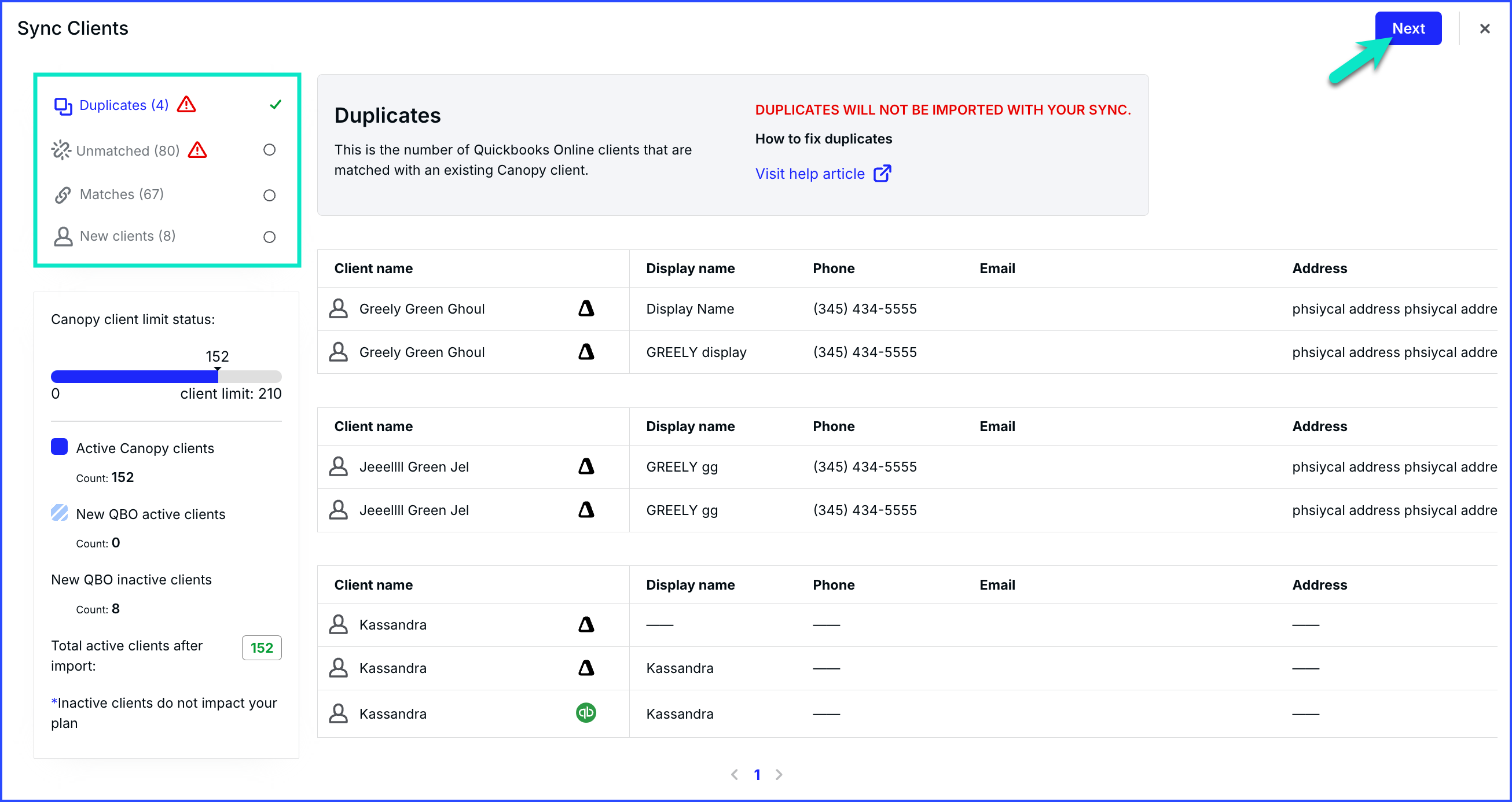The image size is (1512, 802).
Task: Click the 'Display Name' cell for Greely Green Ghoul
Action: point(690,309)
